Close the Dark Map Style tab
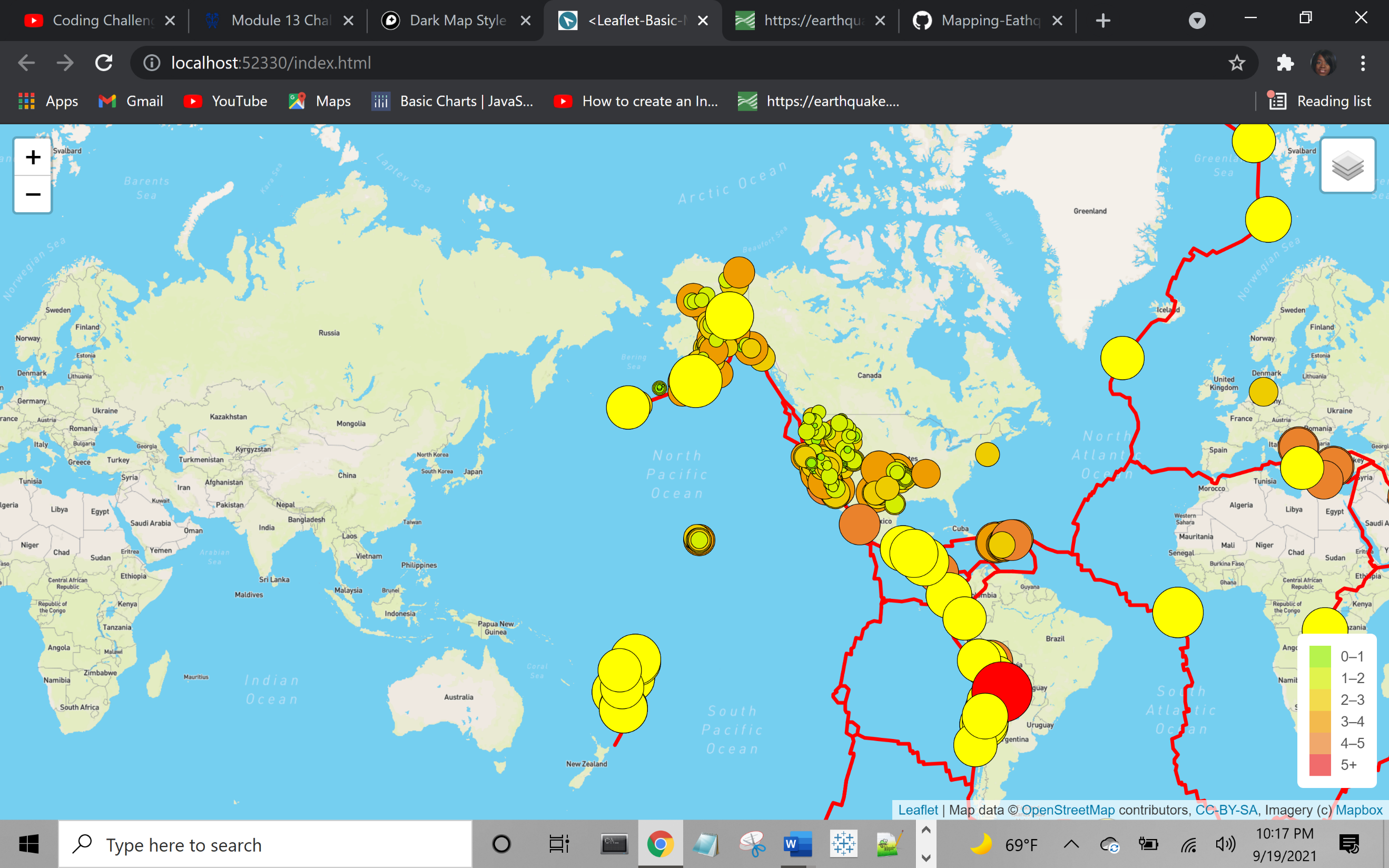Image resolution: width=1389 pixels, height=868 pixels. click(x=525, y=21)
